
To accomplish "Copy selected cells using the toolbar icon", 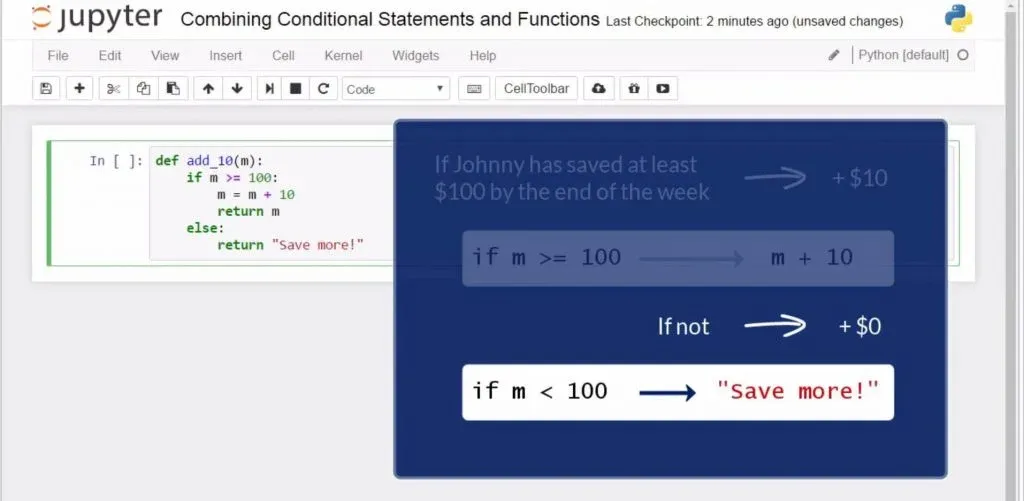I will (x=143, y=89).
